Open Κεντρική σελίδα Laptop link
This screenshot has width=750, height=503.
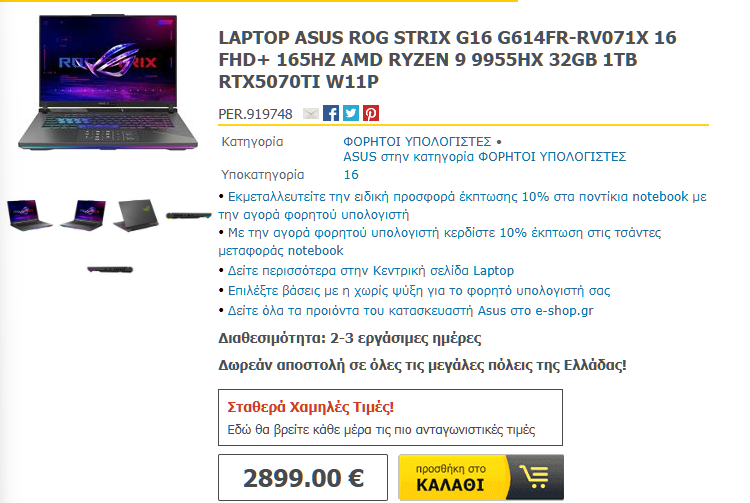(x=371, y=271)
